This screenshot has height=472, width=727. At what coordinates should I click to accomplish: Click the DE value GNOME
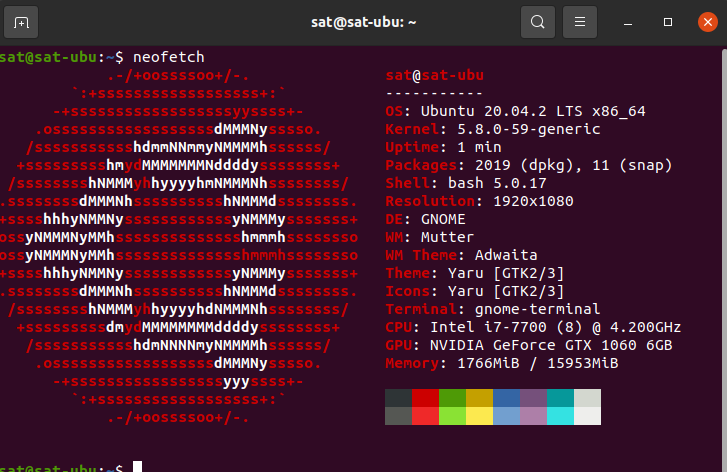(443, 219)
